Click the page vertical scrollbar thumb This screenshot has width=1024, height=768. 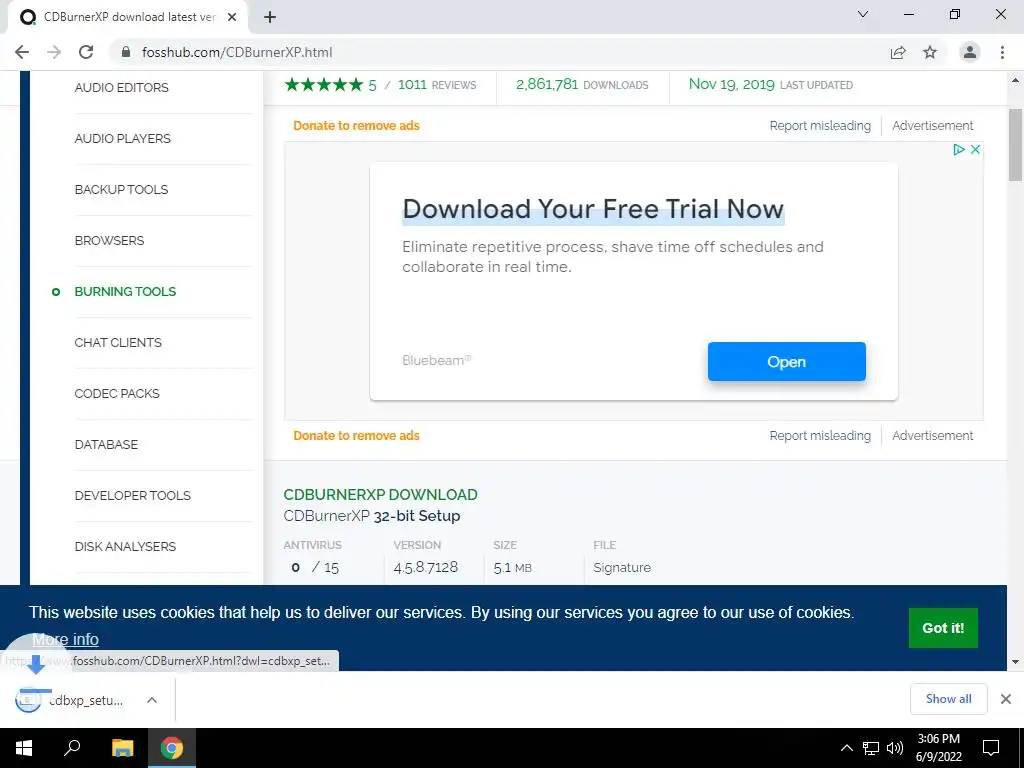pyautogui.click(x=1015, y=145)
